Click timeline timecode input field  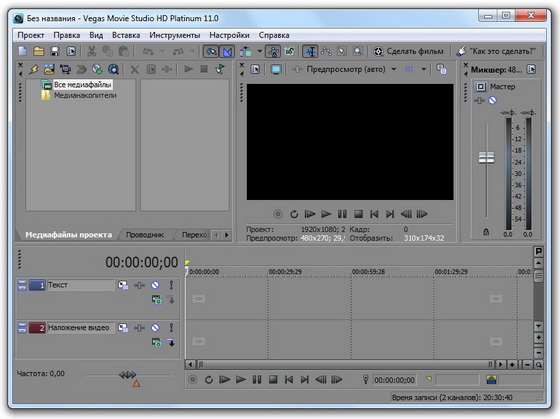[x=394, y=380]
